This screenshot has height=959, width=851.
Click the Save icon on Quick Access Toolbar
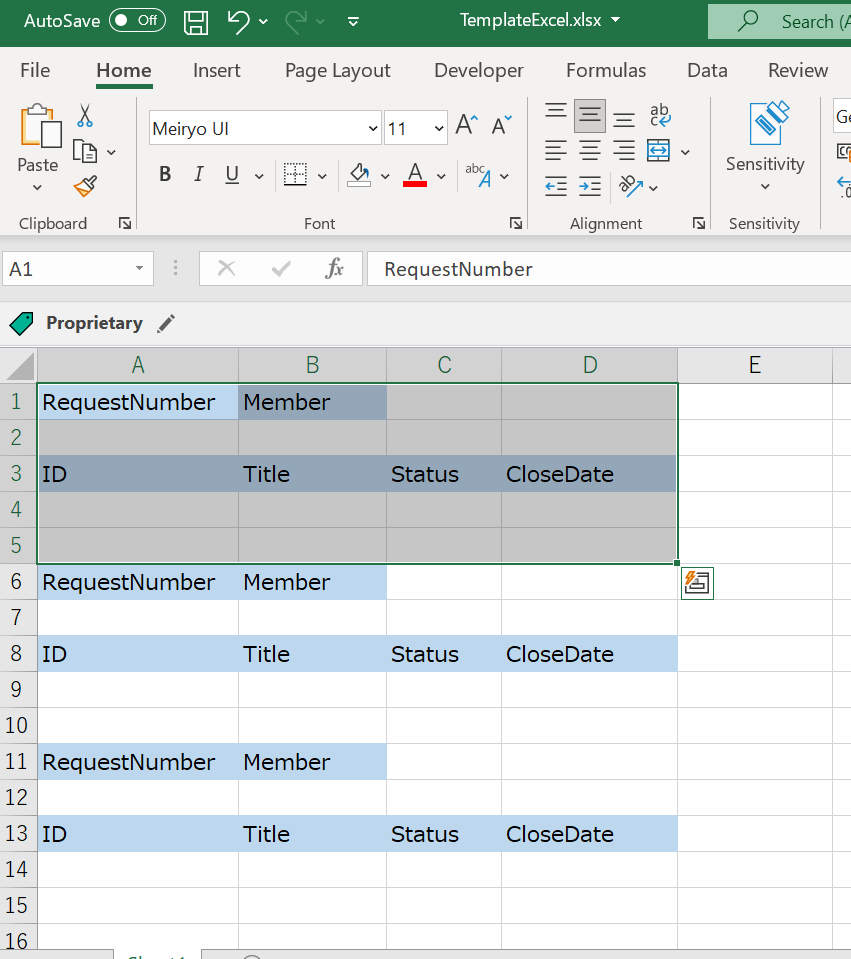(x=196, y=21)
